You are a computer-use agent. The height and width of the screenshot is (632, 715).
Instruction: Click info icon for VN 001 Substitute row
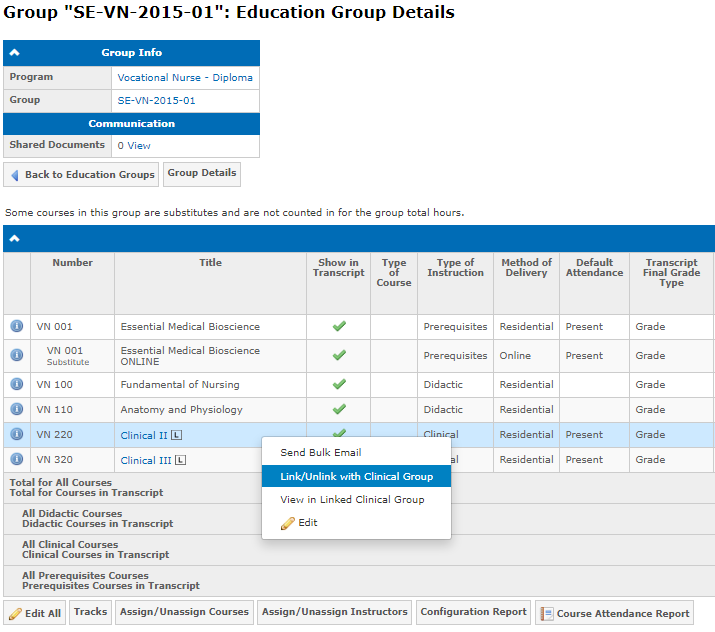point(17,355)
